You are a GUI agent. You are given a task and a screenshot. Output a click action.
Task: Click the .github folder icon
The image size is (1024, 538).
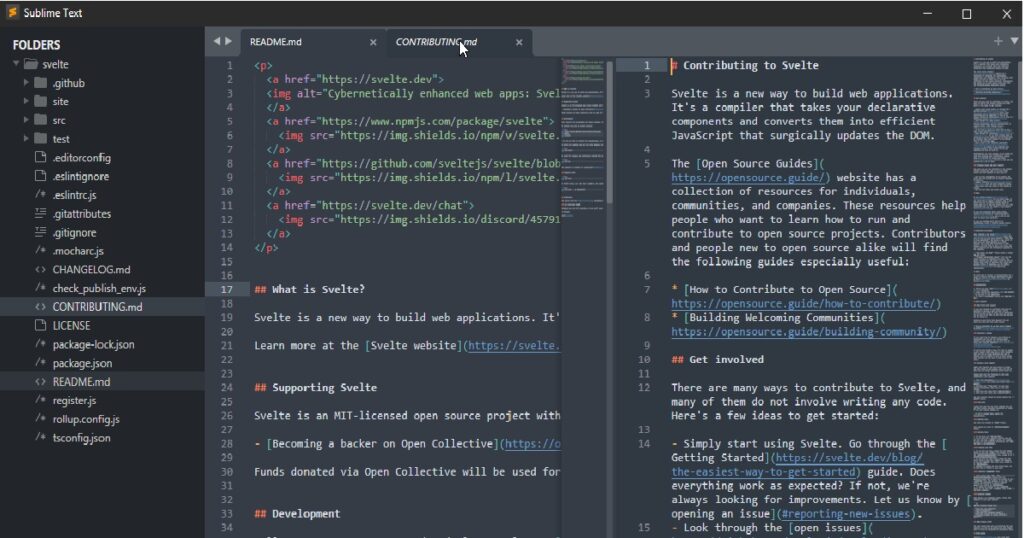point(40,83)
